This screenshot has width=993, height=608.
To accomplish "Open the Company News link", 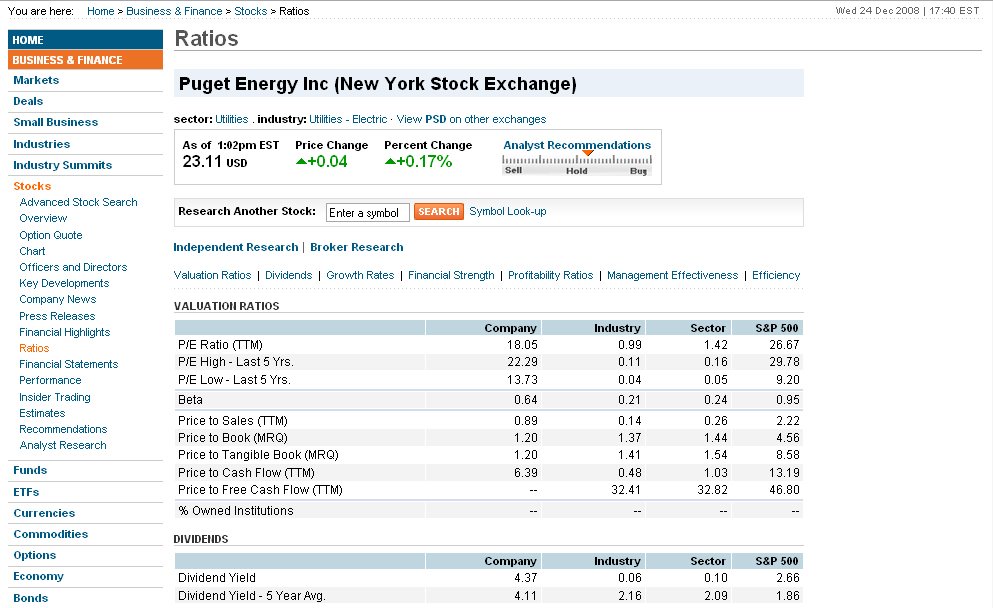I will (x=58, y=299).
